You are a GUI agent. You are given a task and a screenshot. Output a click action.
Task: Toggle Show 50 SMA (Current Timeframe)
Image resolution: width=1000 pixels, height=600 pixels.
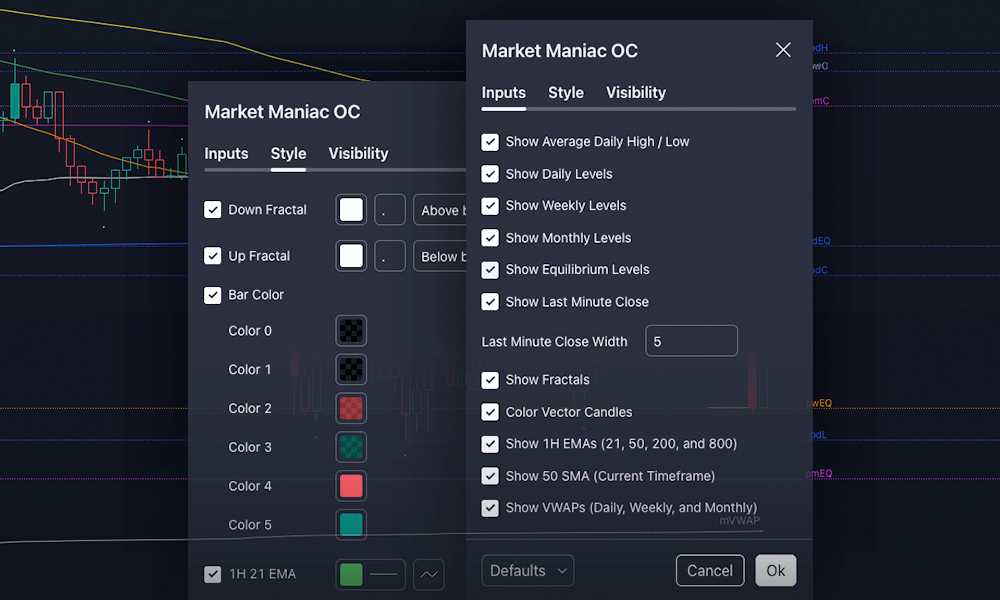490,475
